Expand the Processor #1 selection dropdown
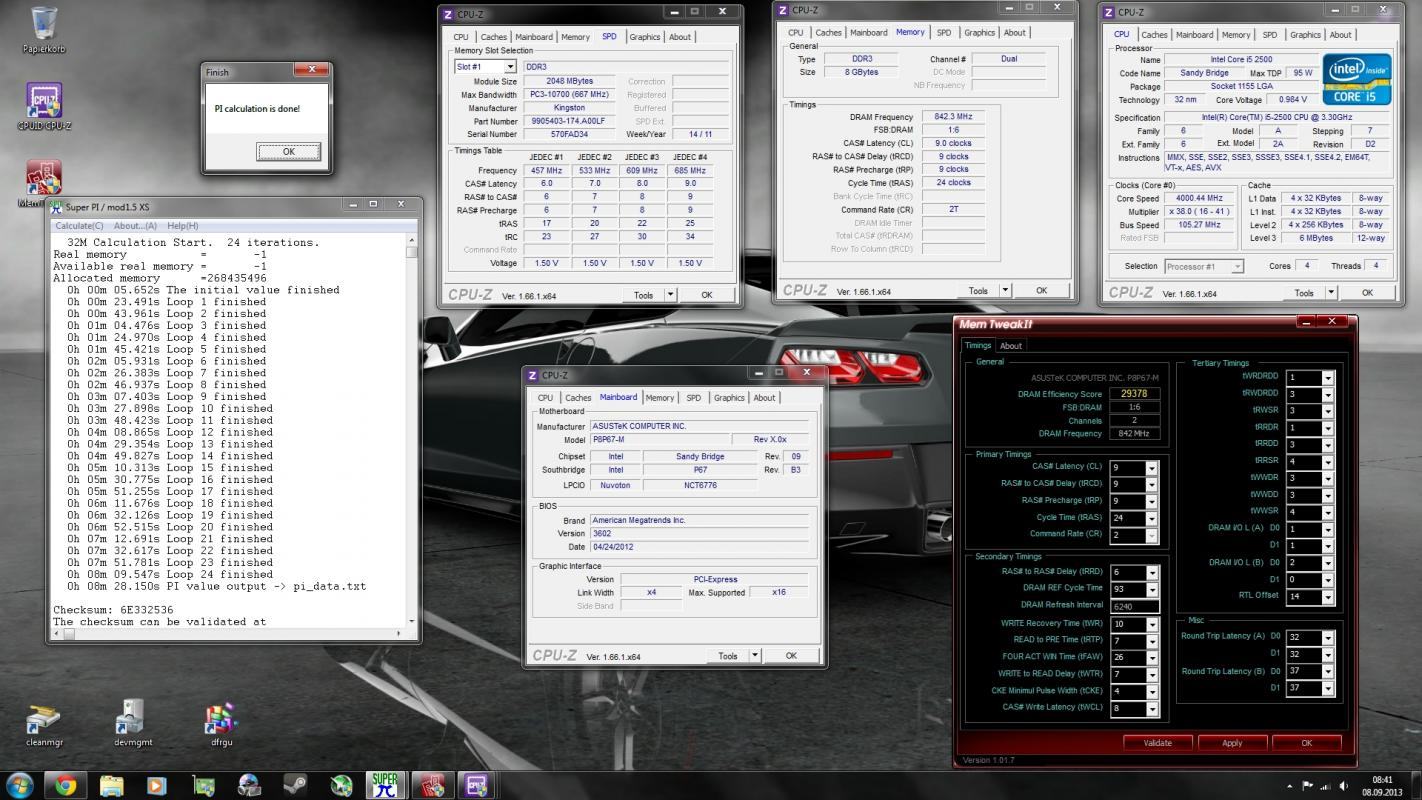The image size is (1422, 800). [1236, 267]
